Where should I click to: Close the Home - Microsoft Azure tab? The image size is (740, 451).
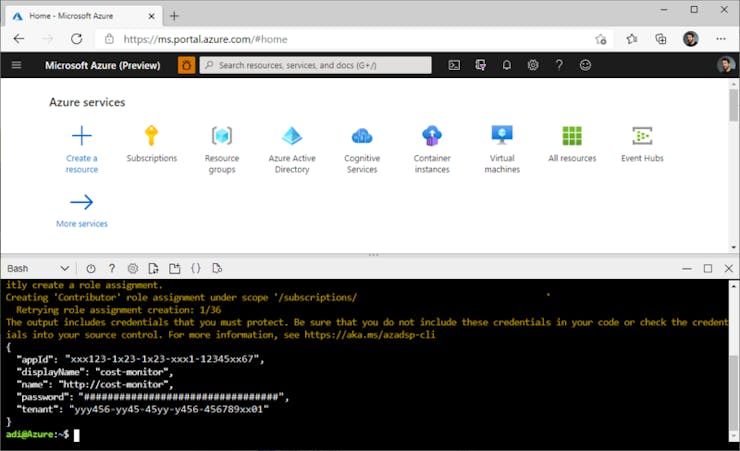[x=151, y=16]
